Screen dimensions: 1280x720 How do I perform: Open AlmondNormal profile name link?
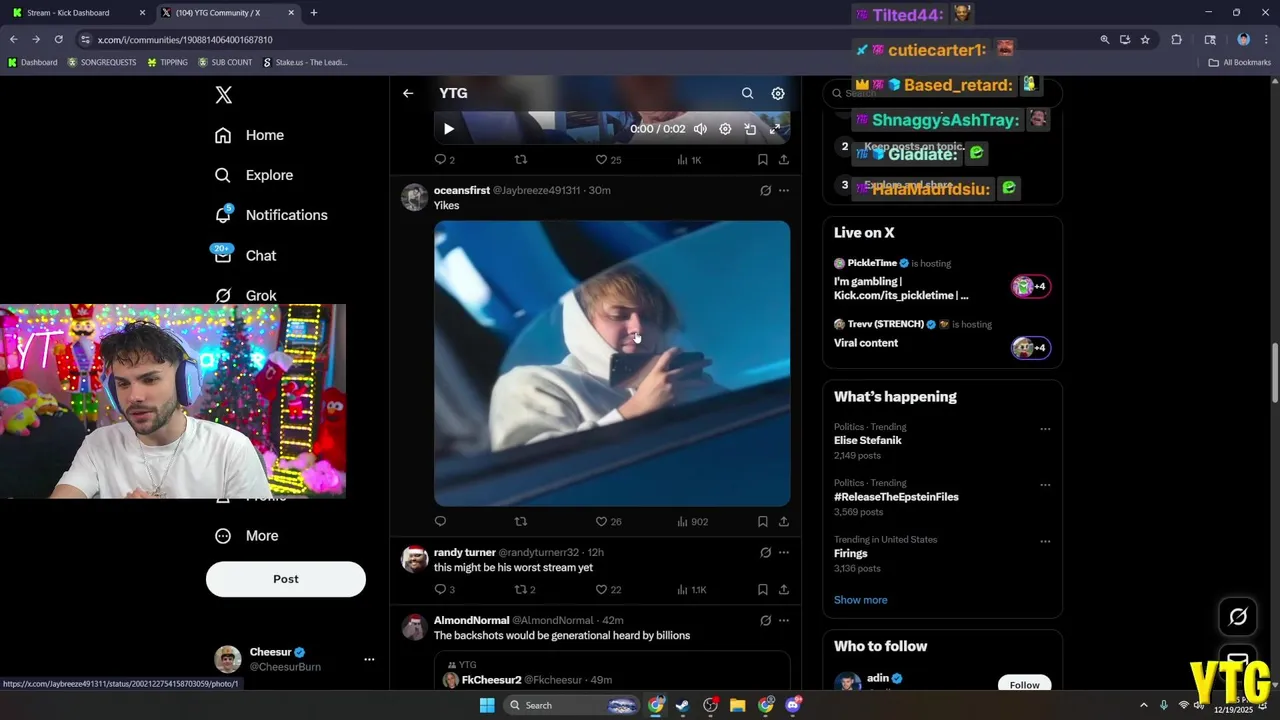pyautogui.click(x=471, y=621)
